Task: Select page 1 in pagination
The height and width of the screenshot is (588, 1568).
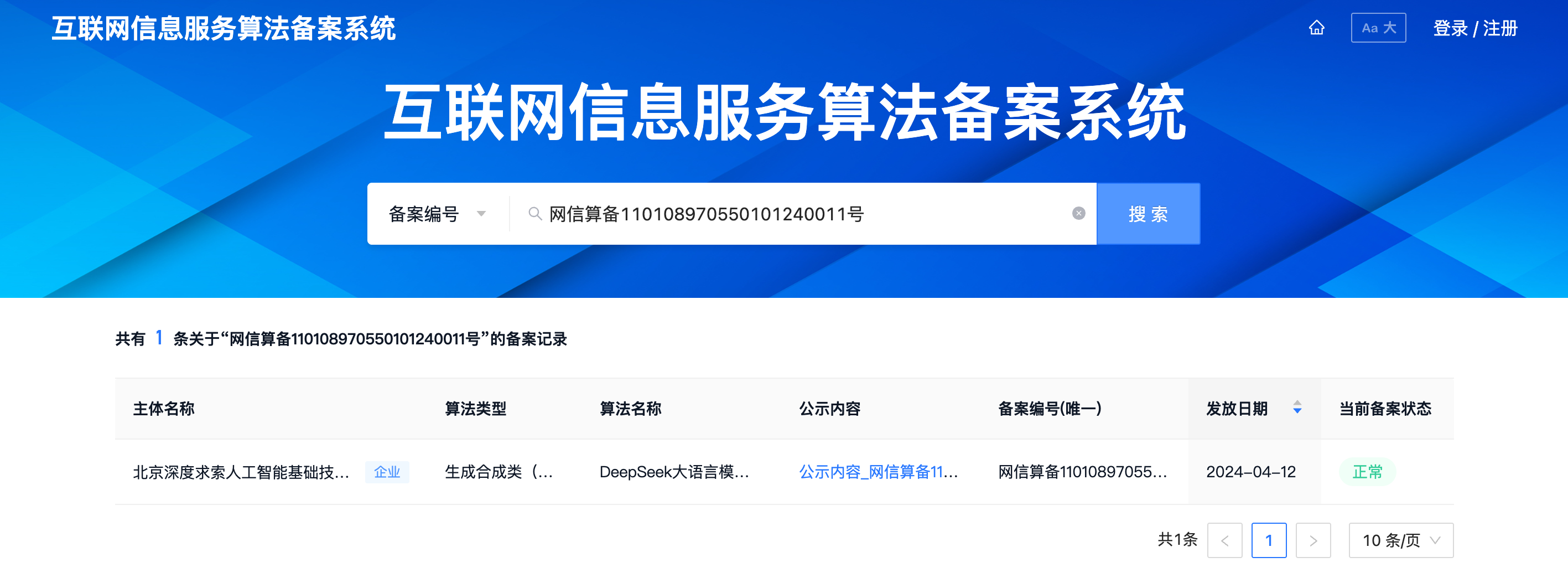Action: tap(1269, 540)
